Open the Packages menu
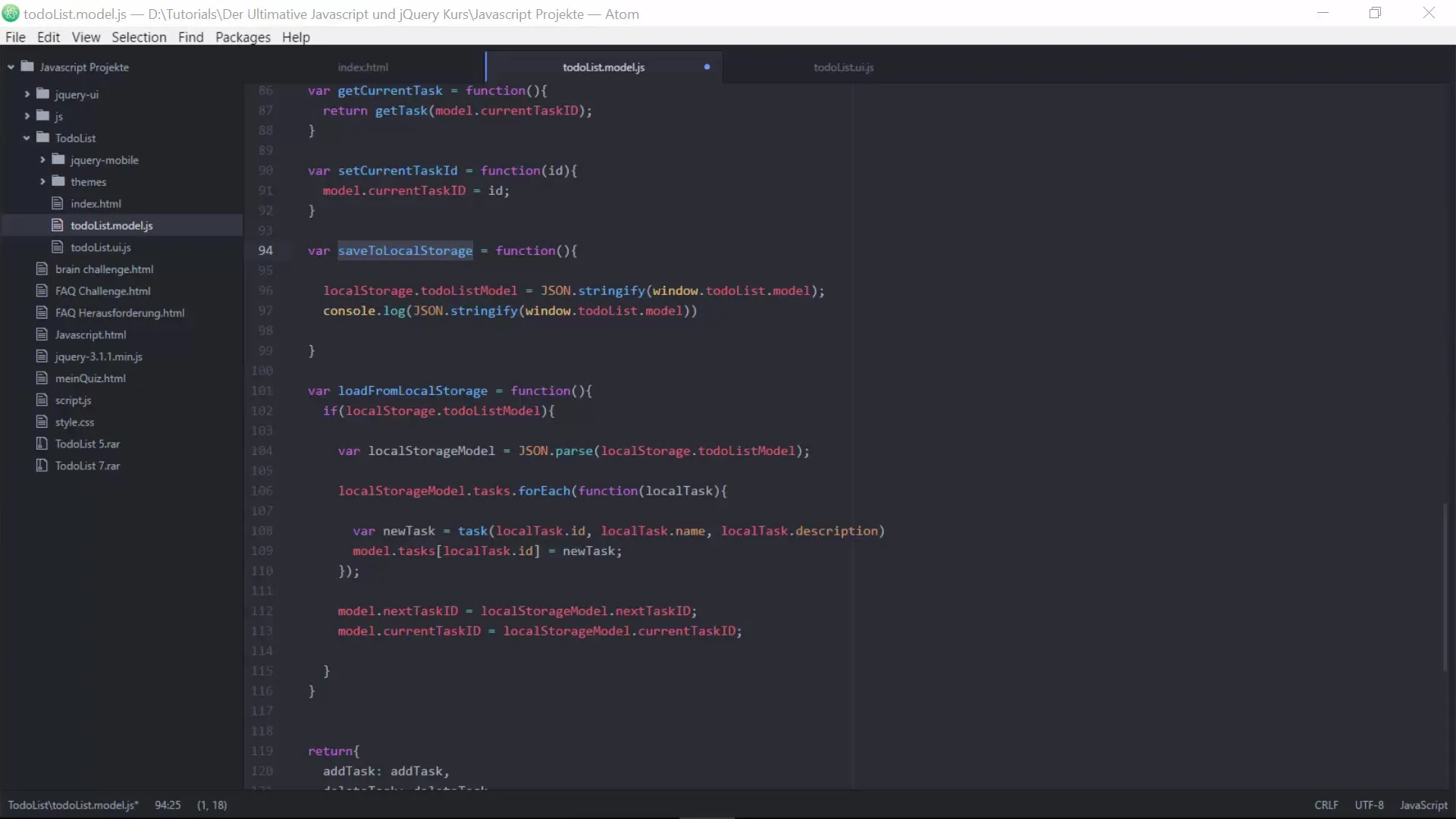 click(243, 37)
